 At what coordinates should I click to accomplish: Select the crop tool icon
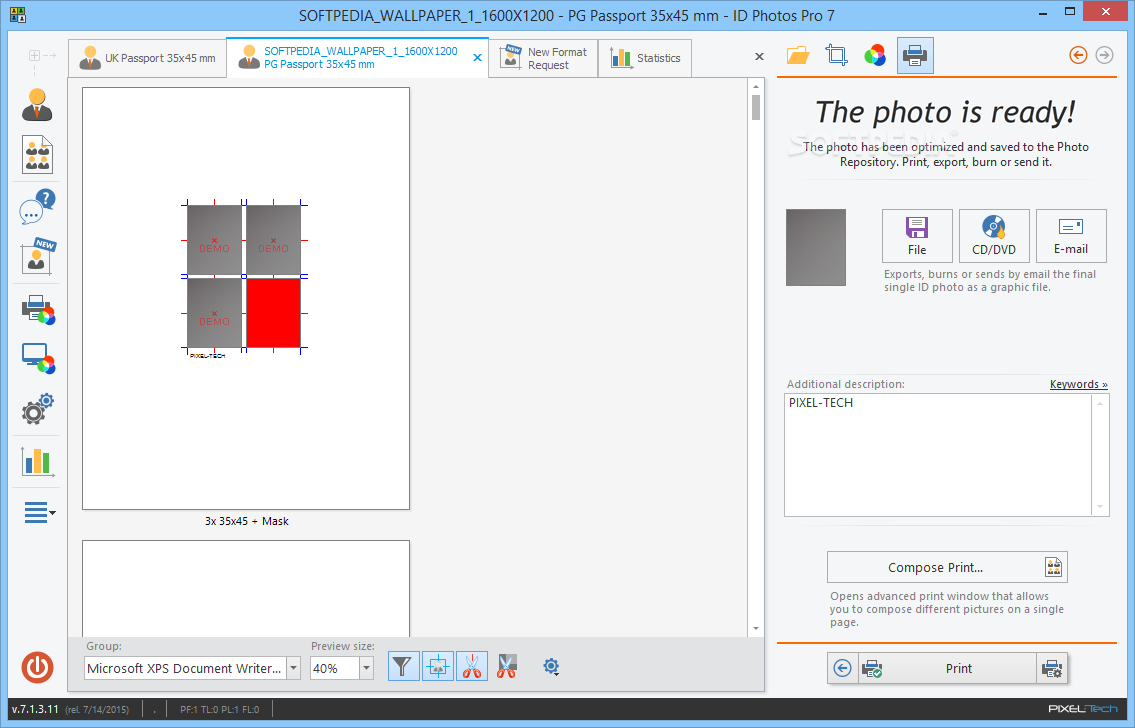pos(837,56)
